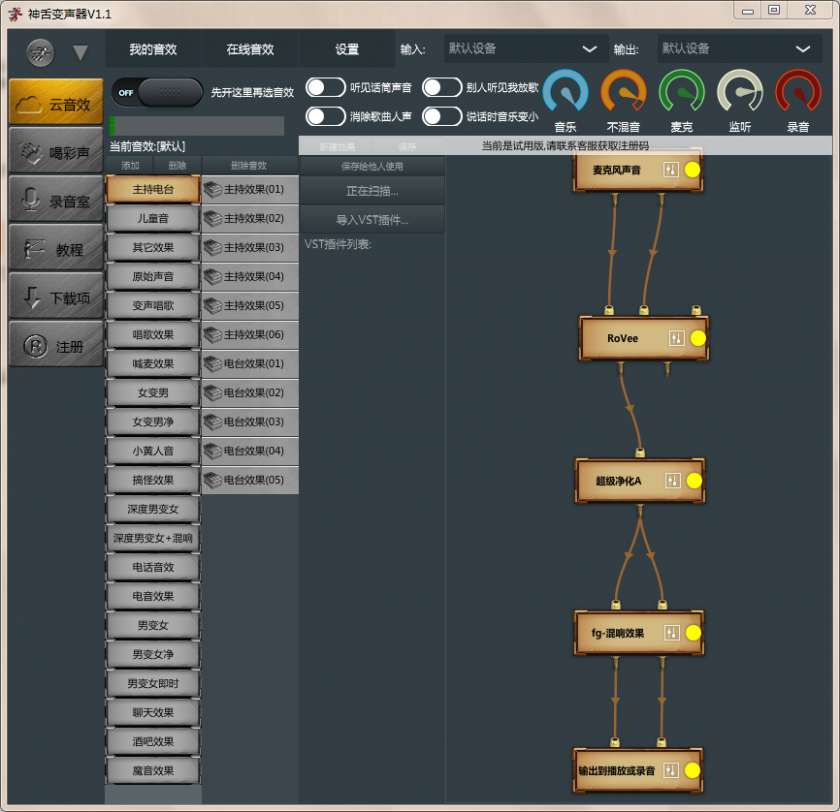Screen dimensions: 840x812
Task: Switch to 在线音效 tab
Action: (x=250, y=49)
